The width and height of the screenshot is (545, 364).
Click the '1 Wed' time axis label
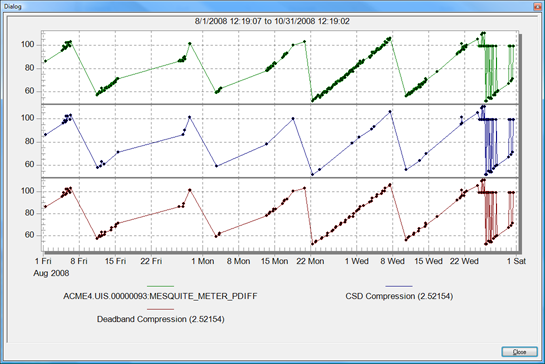(357, 261)
